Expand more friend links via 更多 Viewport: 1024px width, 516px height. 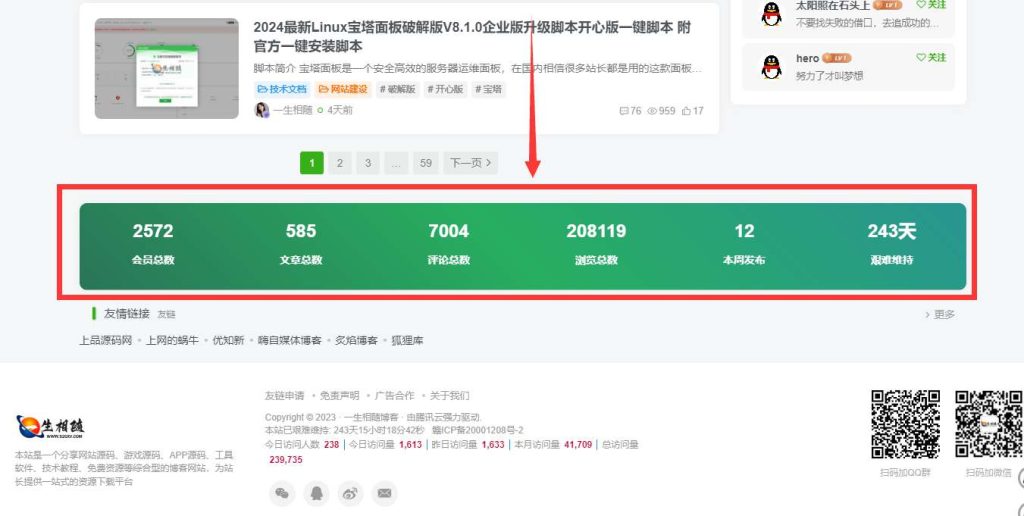(940, 315)
